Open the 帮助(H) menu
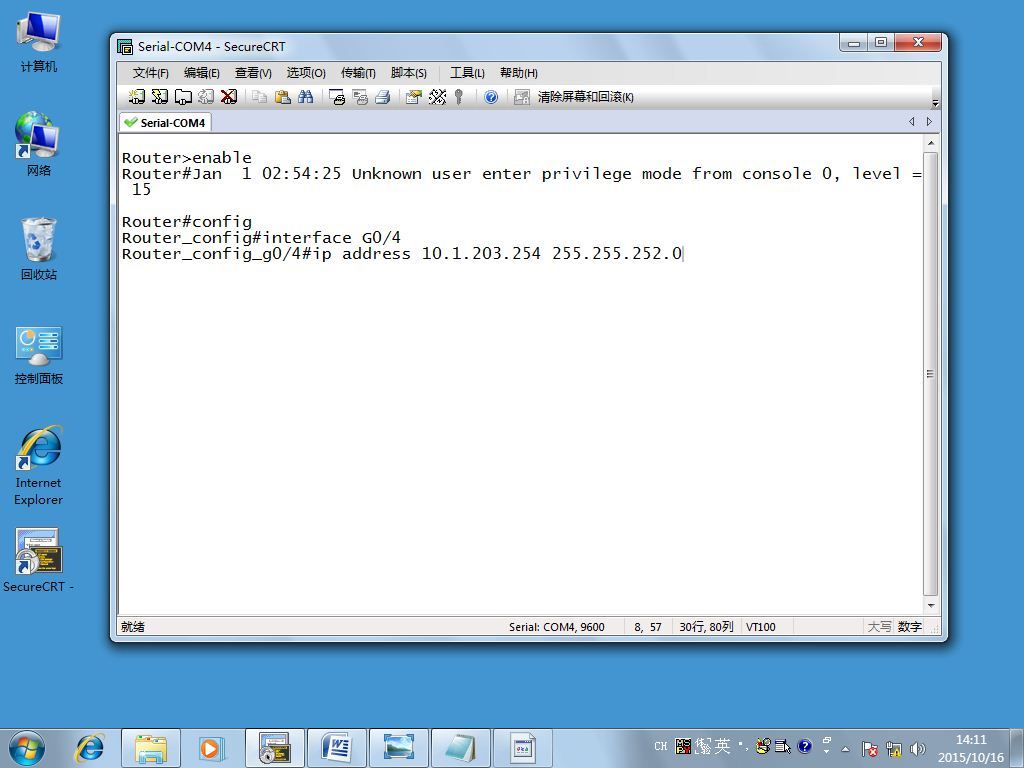 click(x=519, y=72)
